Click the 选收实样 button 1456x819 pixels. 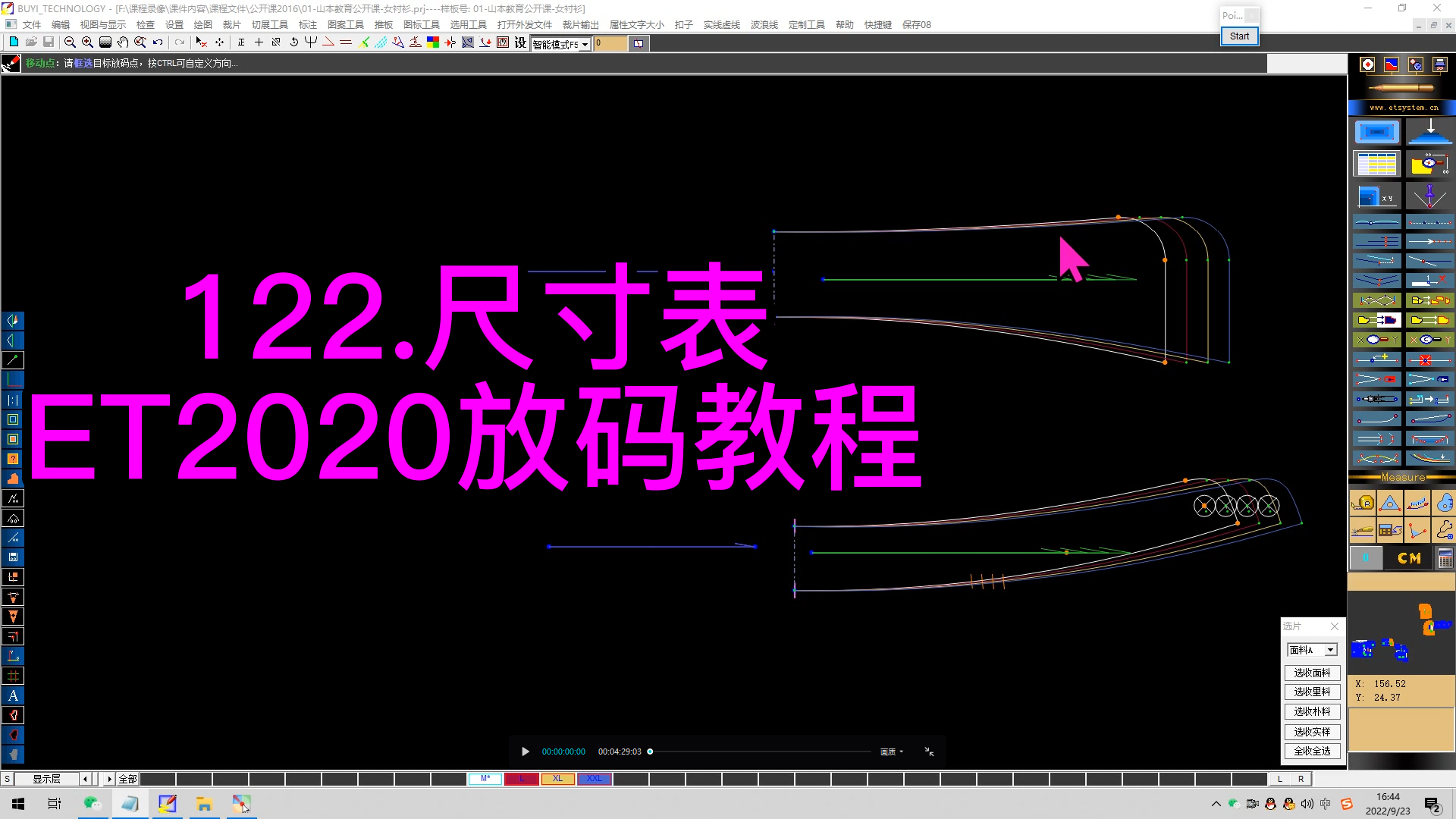1312,732
